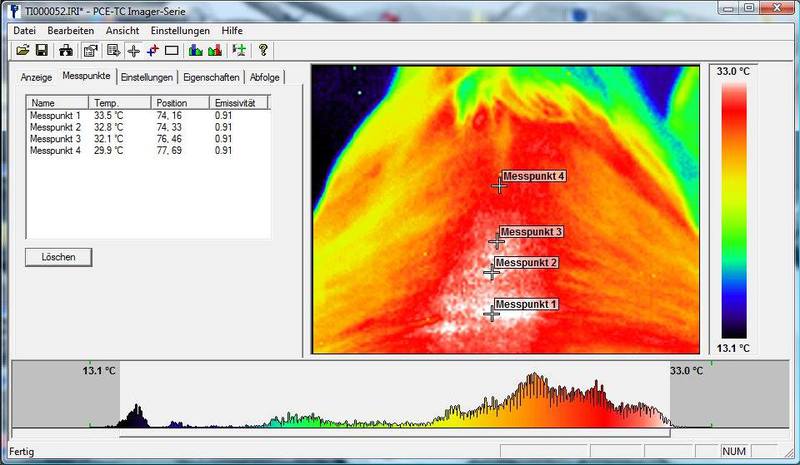Click the properties window toolbar icon
Viewport: 800px width, 465px height.
[90, 50]
